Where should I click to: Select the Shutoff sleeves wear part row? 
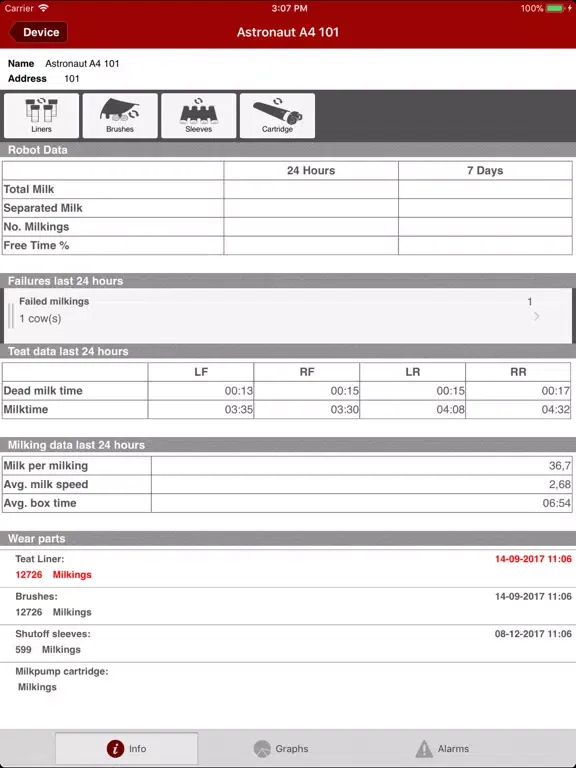point(288,642)
